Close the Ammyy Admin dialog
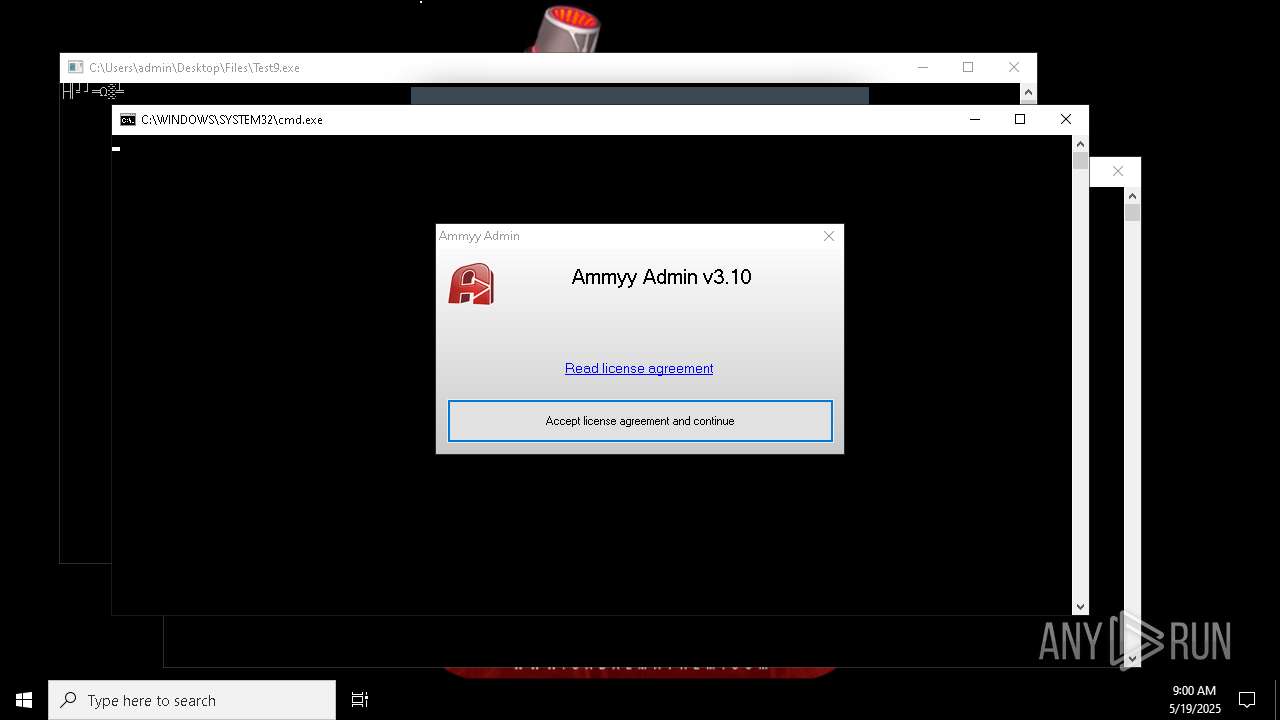 (828, 236)
